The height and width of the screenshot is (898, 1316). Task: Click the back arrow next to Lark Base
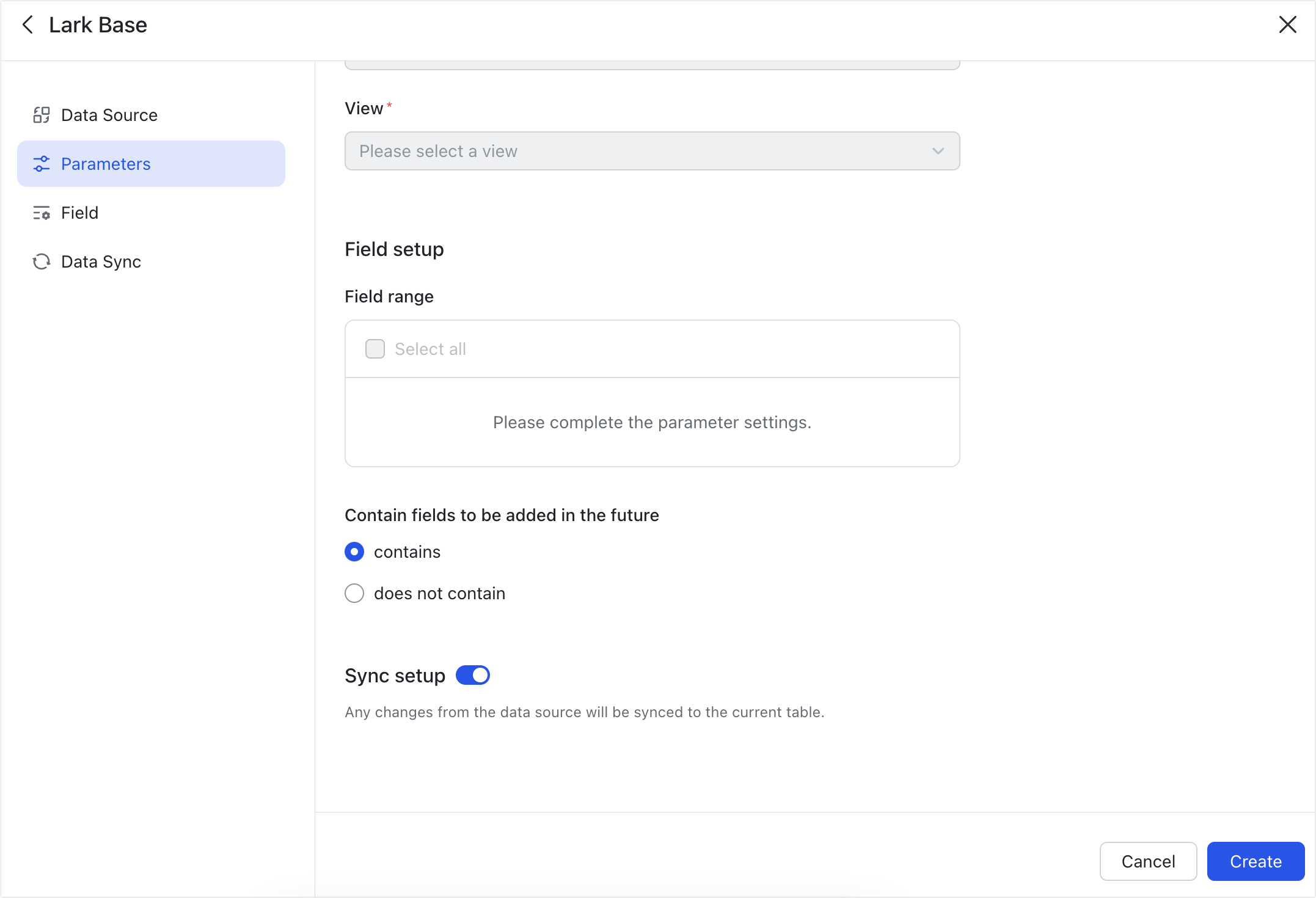27,24
